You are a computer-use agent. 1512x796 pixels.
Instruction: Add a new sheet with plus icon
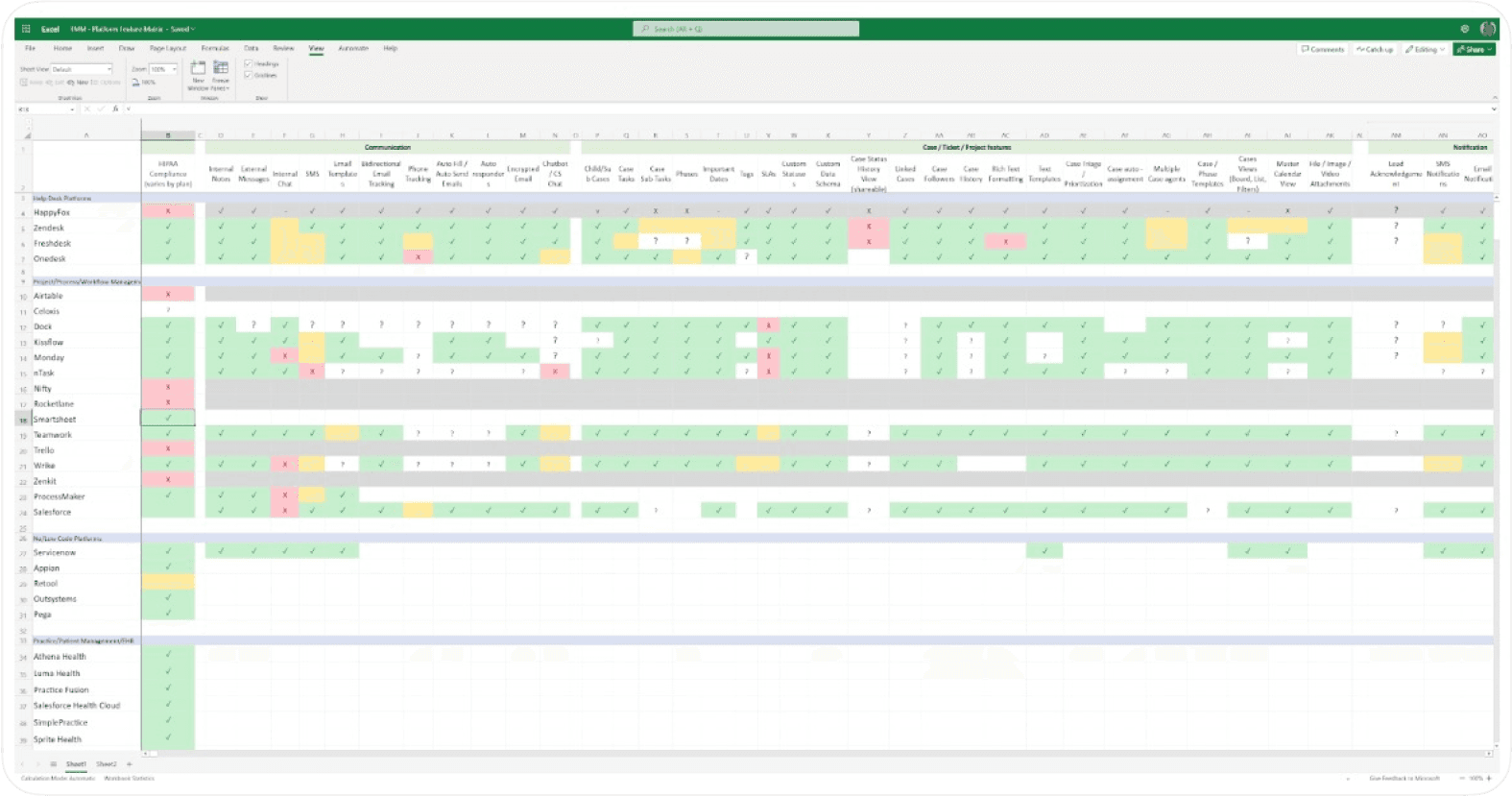130,764
